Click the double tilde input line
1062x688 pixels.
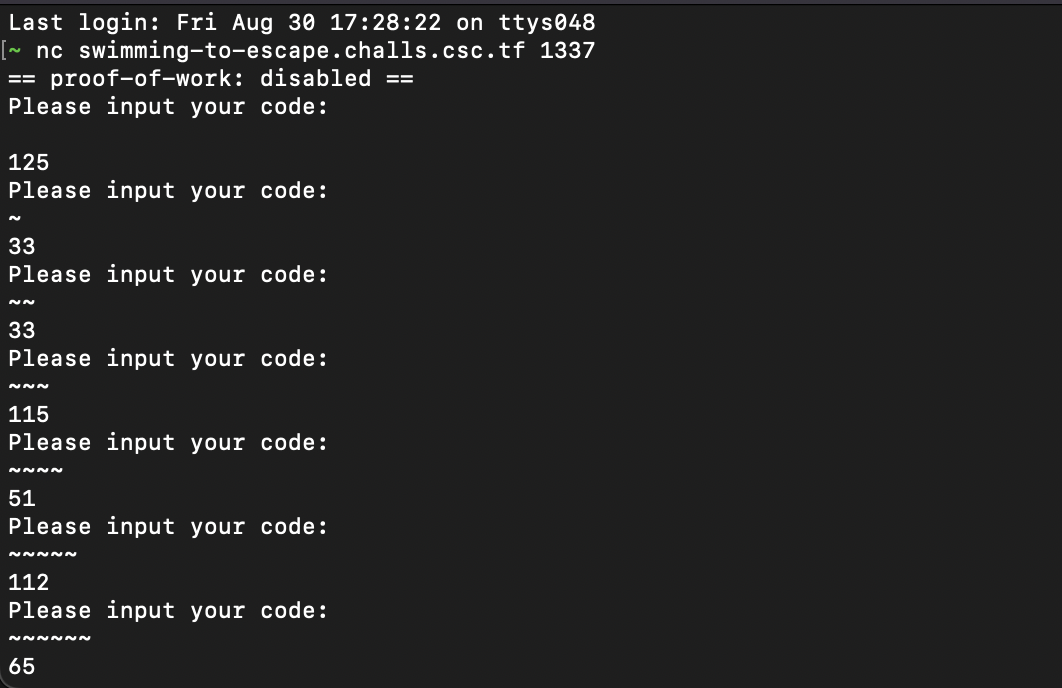click(x=22, y=303)
